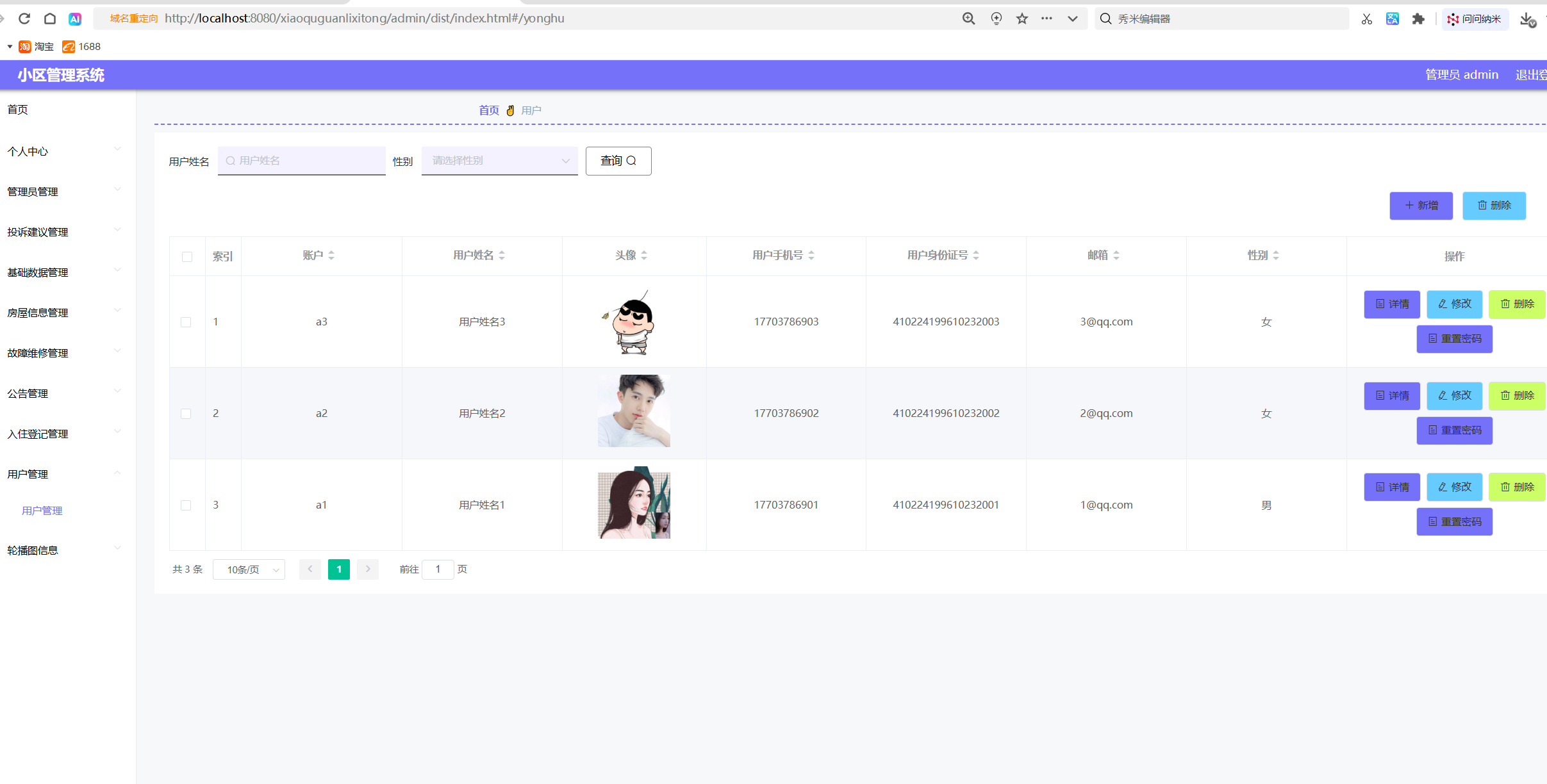Click 重置密码 for user a2
The width and height of the screenshot is (1547, 784).
click(1454, 430)
